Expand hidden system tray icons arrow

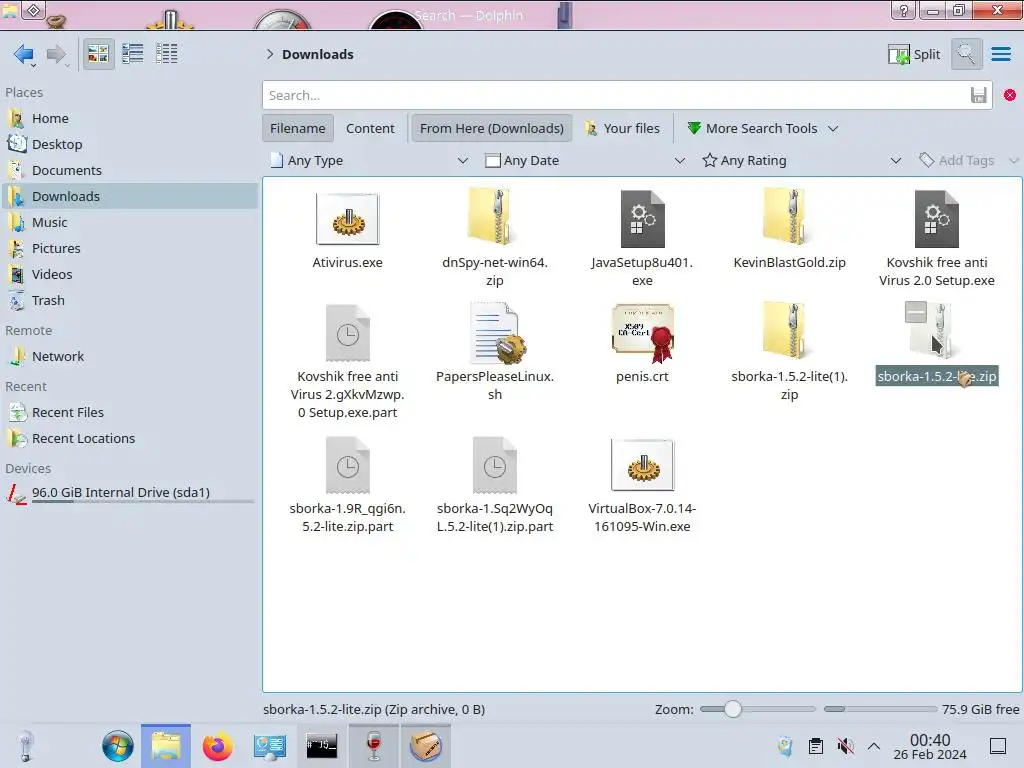coord(874,746)
